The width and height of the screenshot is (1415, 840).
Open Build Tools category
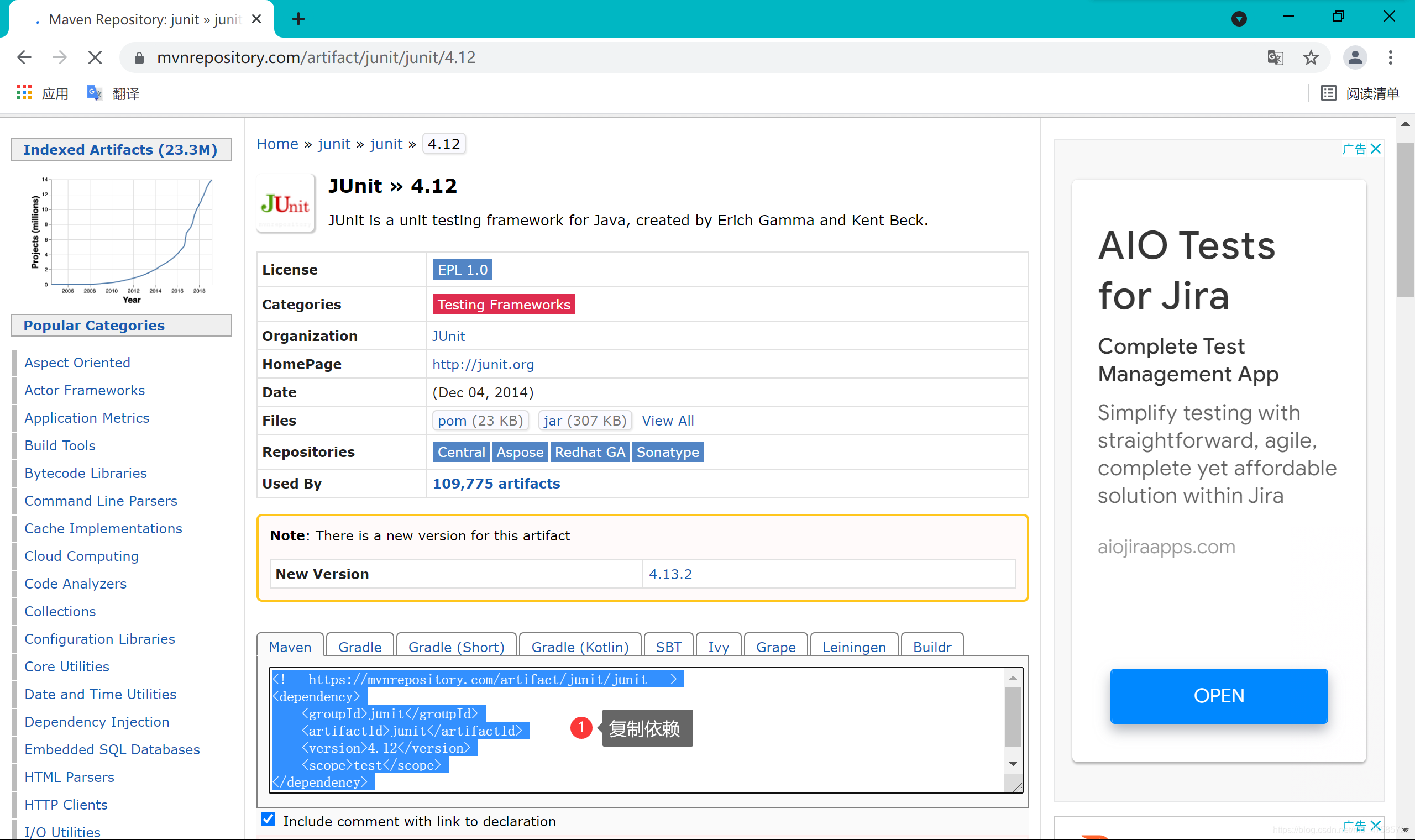(60, 445)
